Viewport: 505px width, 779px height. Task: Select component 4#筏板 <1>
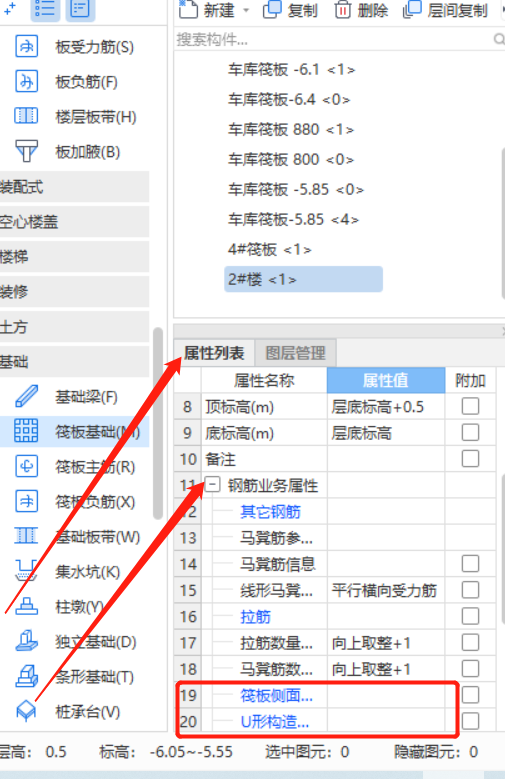[x=269, y=249]
